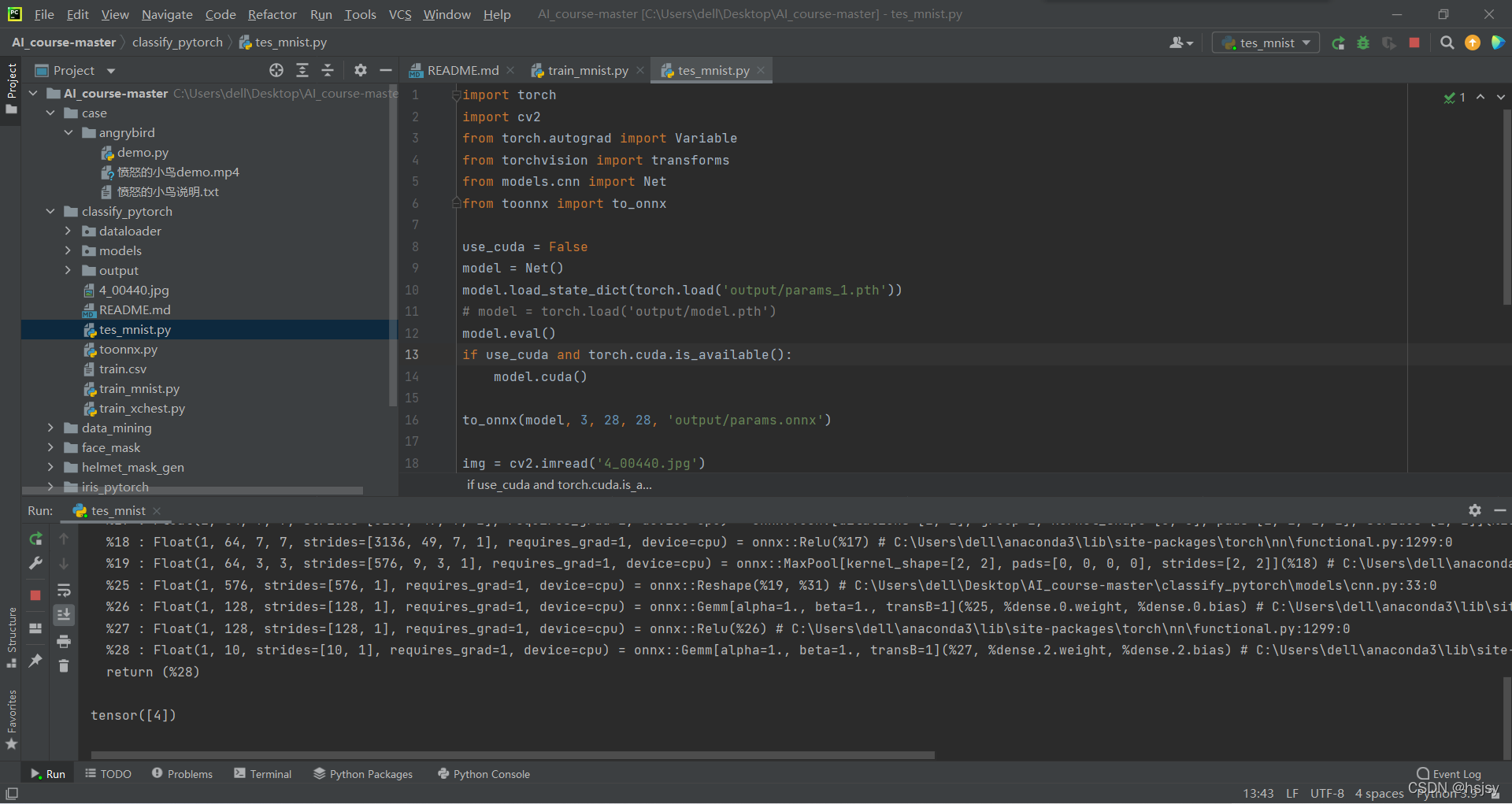The image size is (1512, 804).
Task: Open Python Packages tool window
Action: (363, 774)
